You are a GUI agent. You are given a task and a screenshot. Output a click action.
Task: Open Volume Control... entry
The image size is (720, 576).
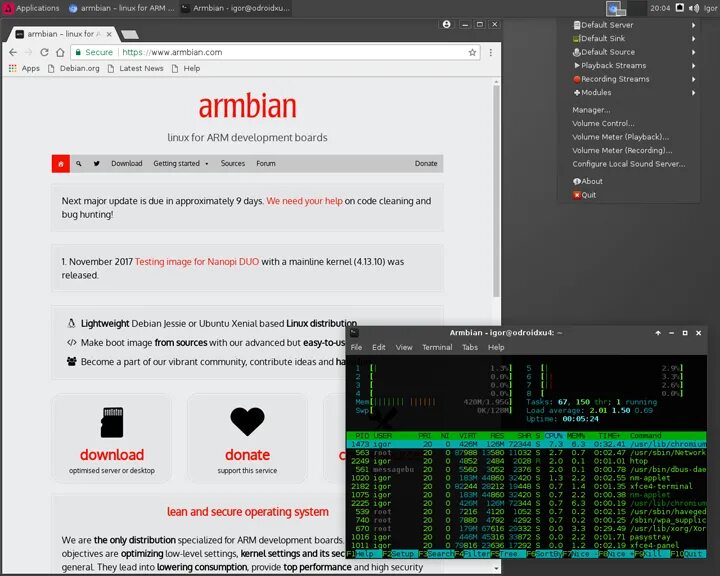[629, 124]
